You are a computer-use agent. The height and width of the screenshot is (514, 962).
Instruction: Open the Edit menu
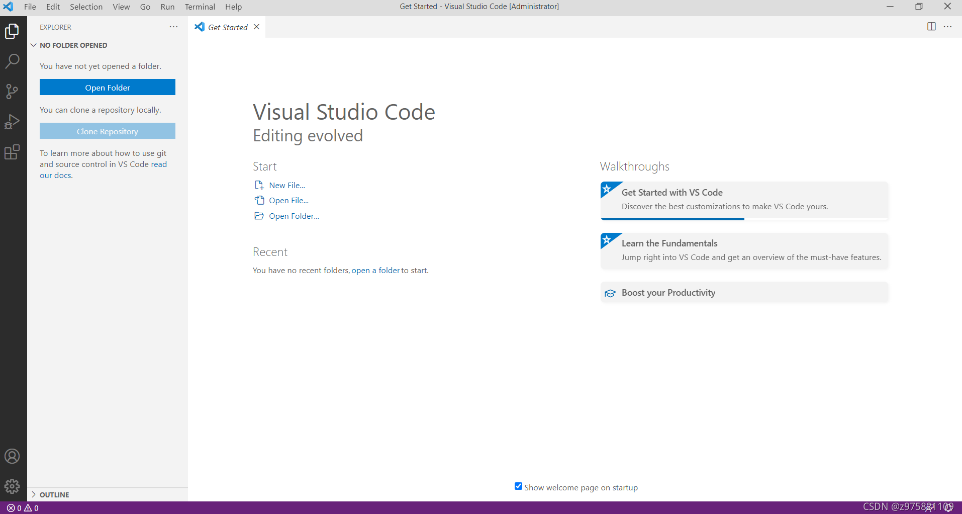click(x=53, y=7)
